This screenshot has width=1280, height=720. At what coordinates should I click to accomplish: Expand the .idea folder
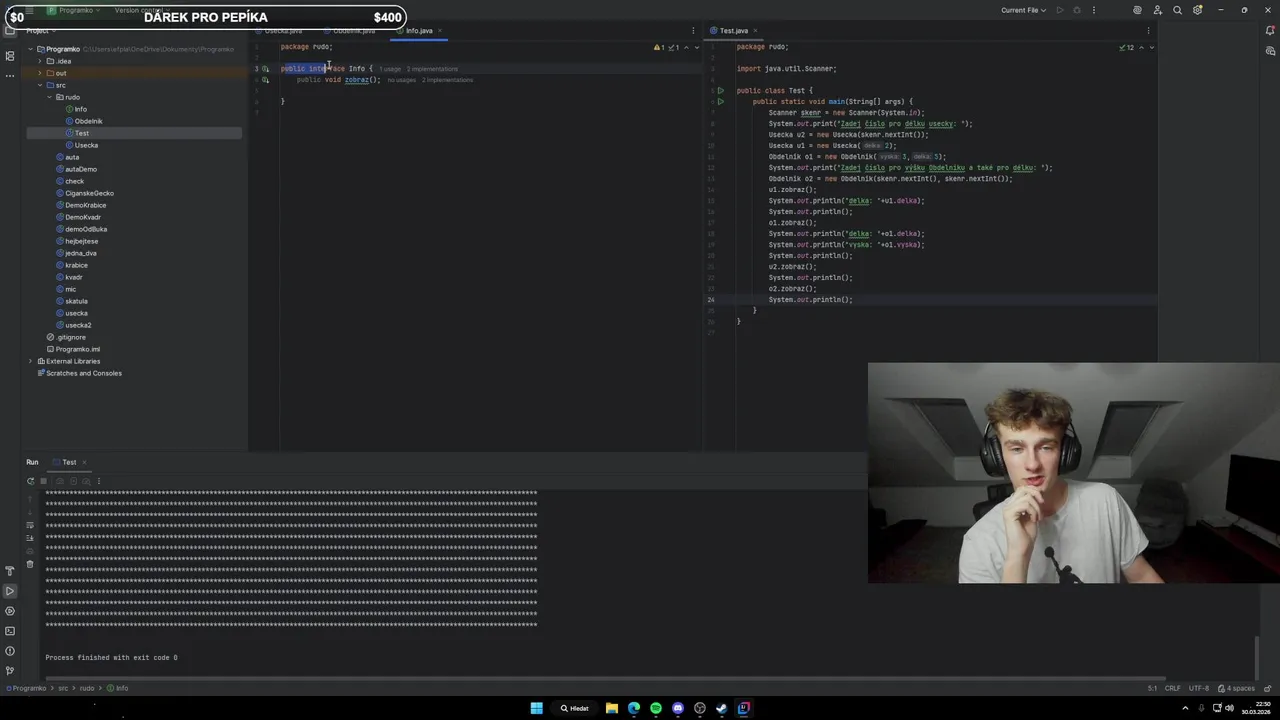tap(39, 61)
